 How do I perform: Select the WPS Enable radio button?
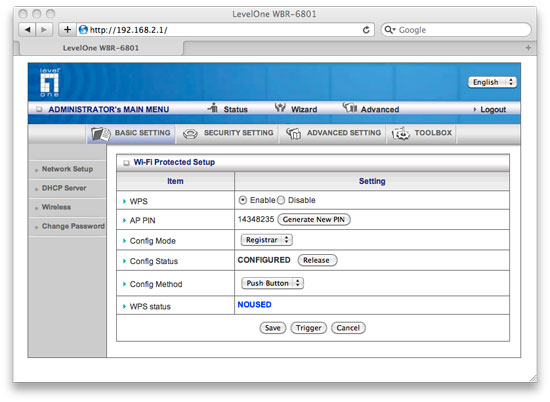242,200
